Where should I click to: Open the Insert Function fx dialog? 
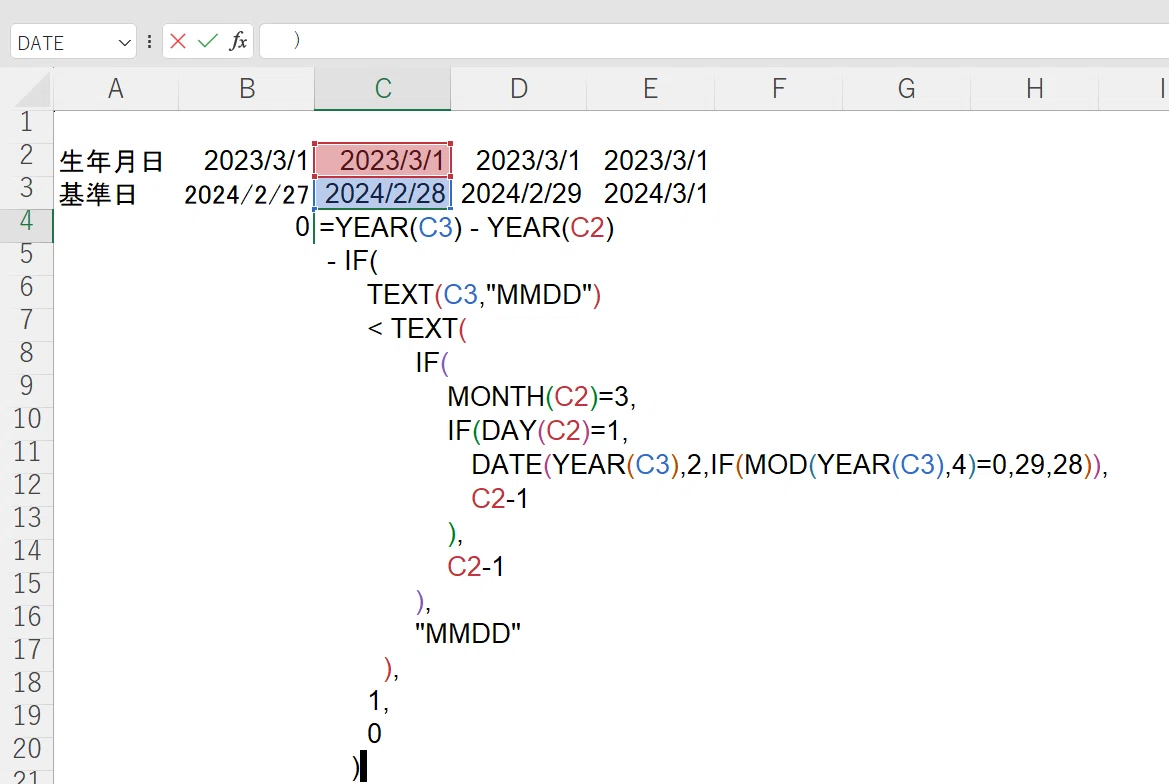(238, 41)
